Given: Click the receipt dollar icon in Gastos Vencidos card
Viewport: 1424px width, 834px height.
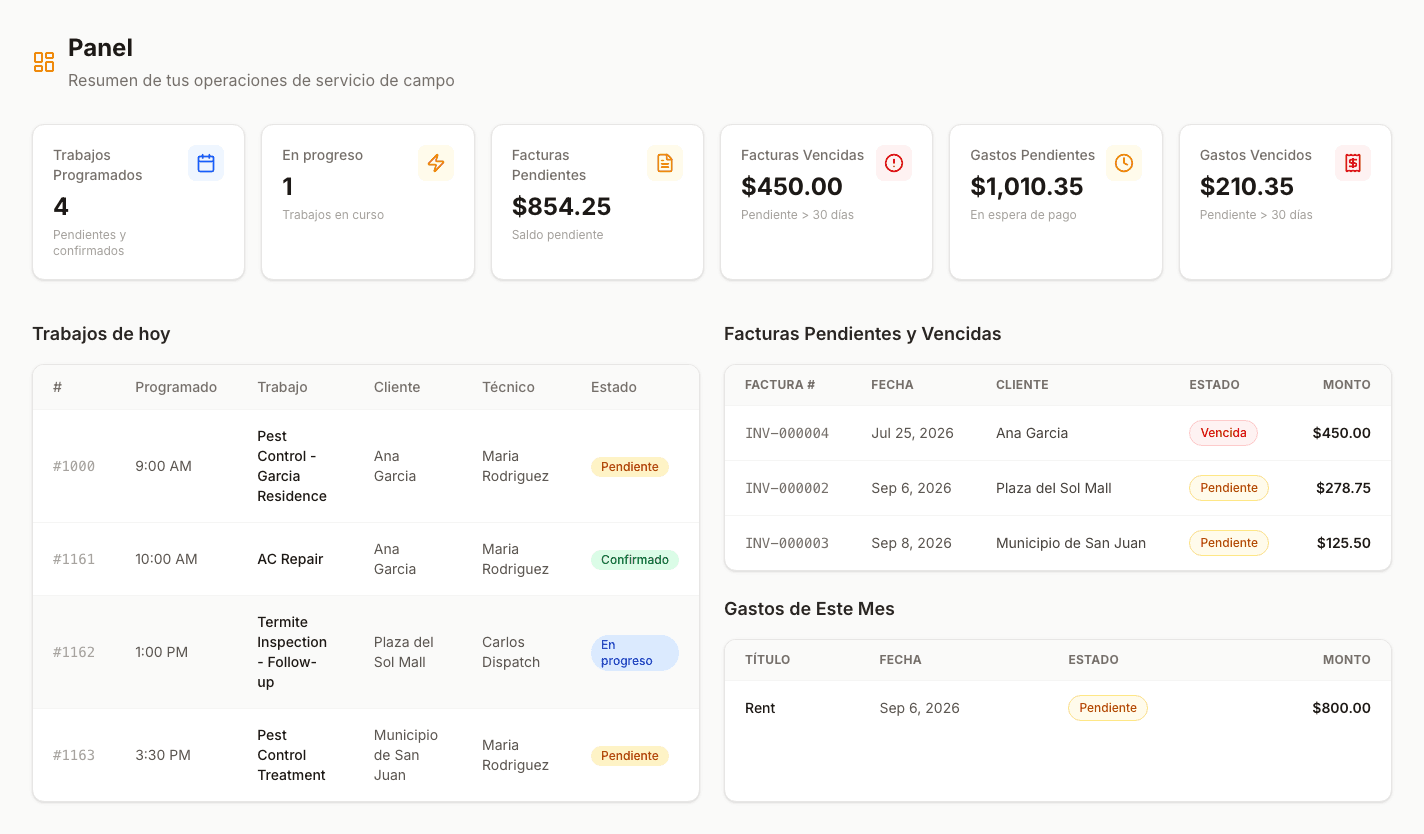Looking at the screenshot, I should [1353, 163].
